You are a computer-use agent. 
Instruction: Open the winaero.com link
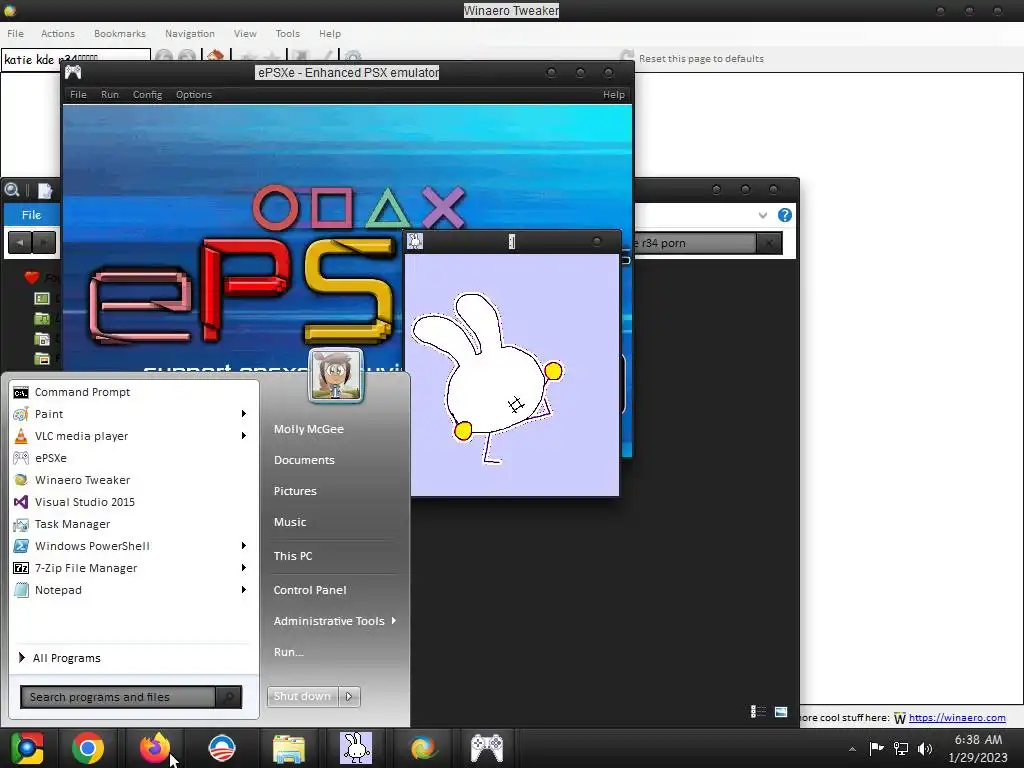(957, 718)
